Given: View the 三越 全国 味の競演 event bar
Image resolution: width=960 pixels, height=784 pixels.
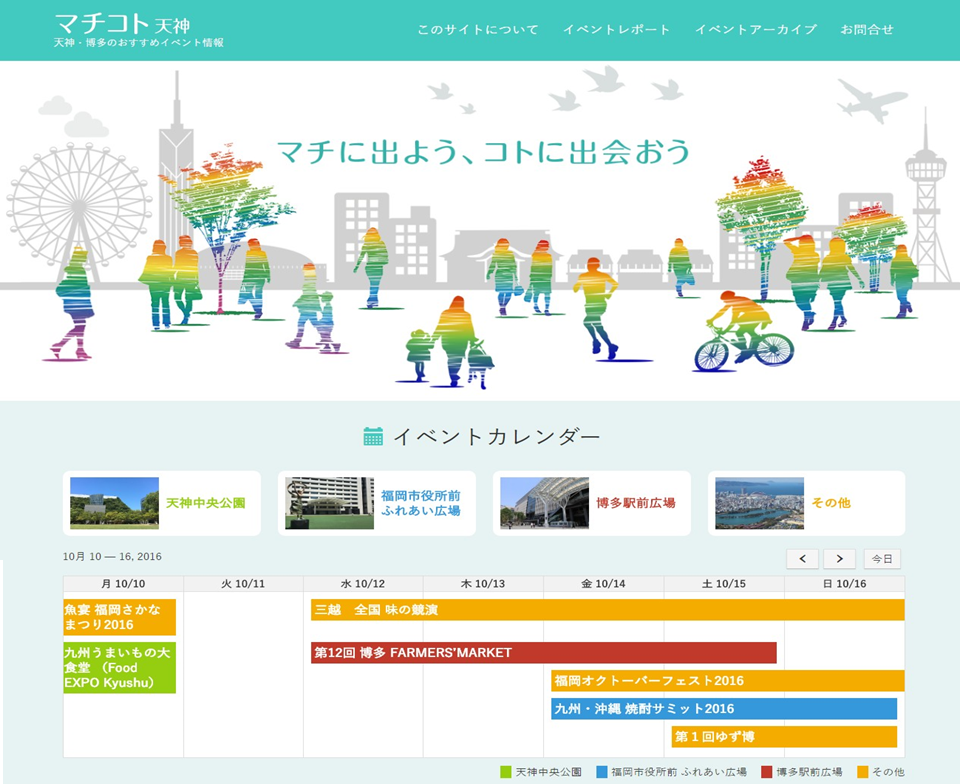Looking at the screenshot, I should [x=607, y=609].
